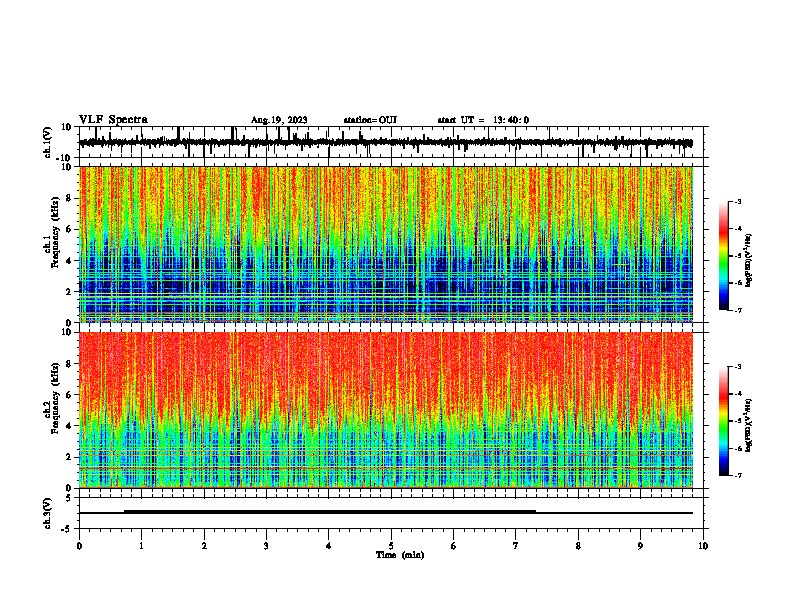Click the '-7' label on ch.1 color bar
The width and height of the screenshot is (792, 612).
pos(737,310)
